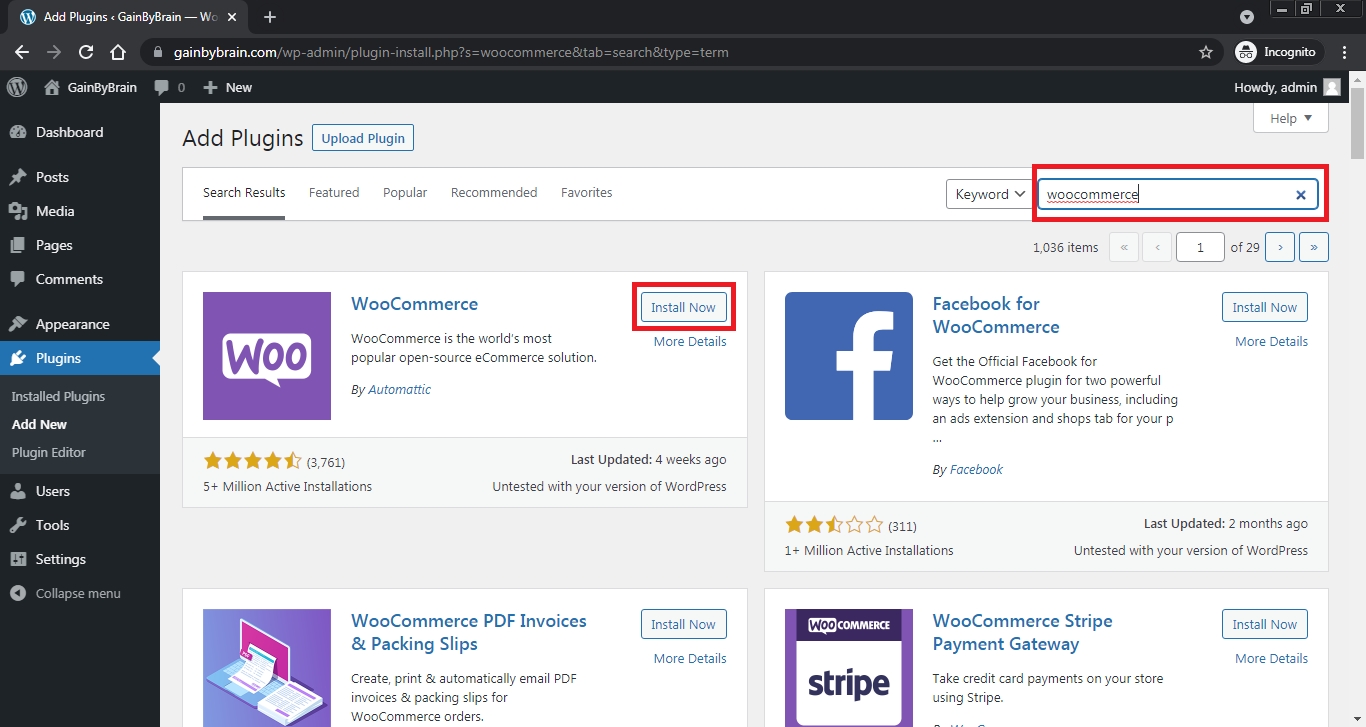Install WooCommerce PDF Invoices & Packing Slips
1366x727 pixels.
pyautogui.click(x=683, y=624)
